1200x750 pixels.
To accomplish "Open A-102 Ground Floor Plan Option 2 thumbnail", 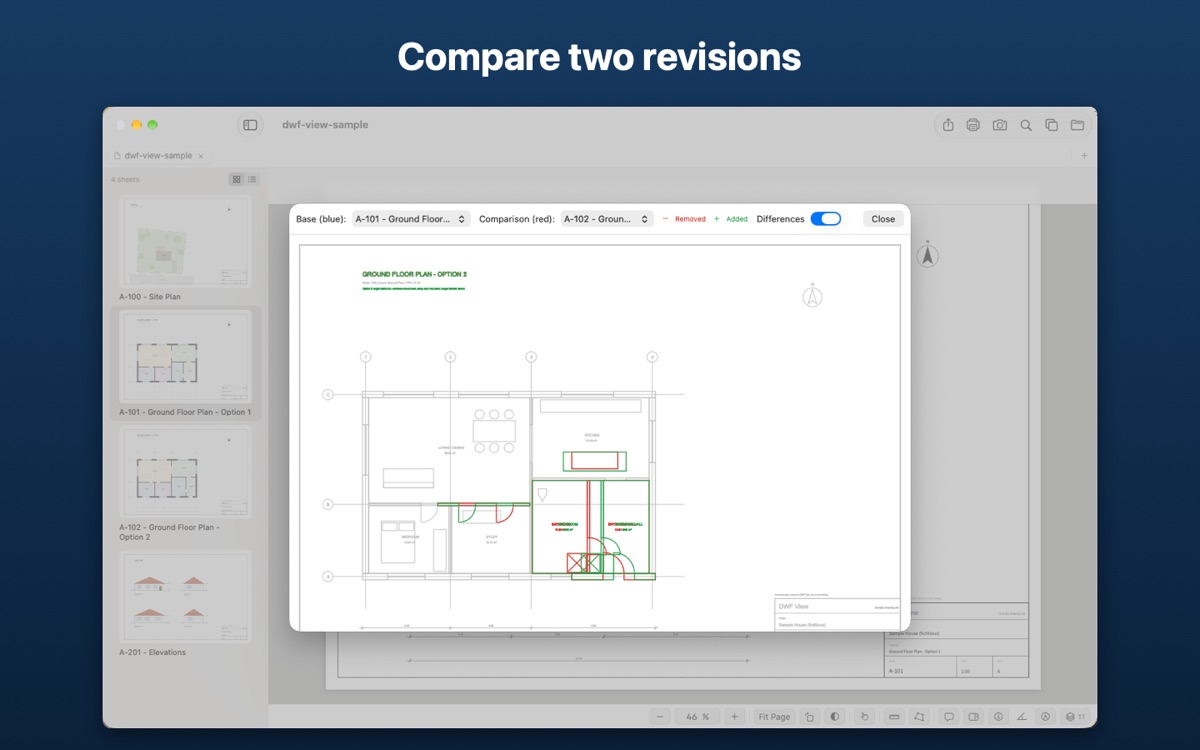I will (186, 472).
